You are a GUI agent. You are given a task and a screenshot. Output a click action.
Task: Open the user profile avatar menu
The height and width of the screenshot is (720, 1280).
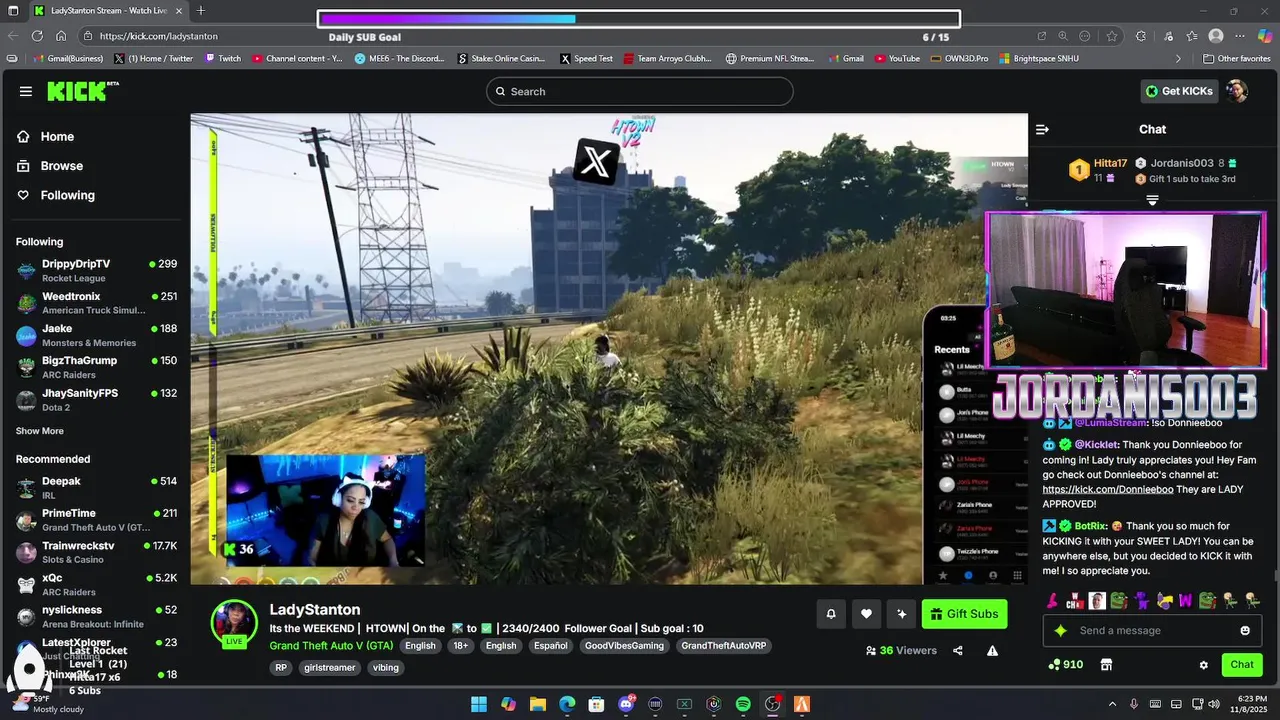(1237, 91)
